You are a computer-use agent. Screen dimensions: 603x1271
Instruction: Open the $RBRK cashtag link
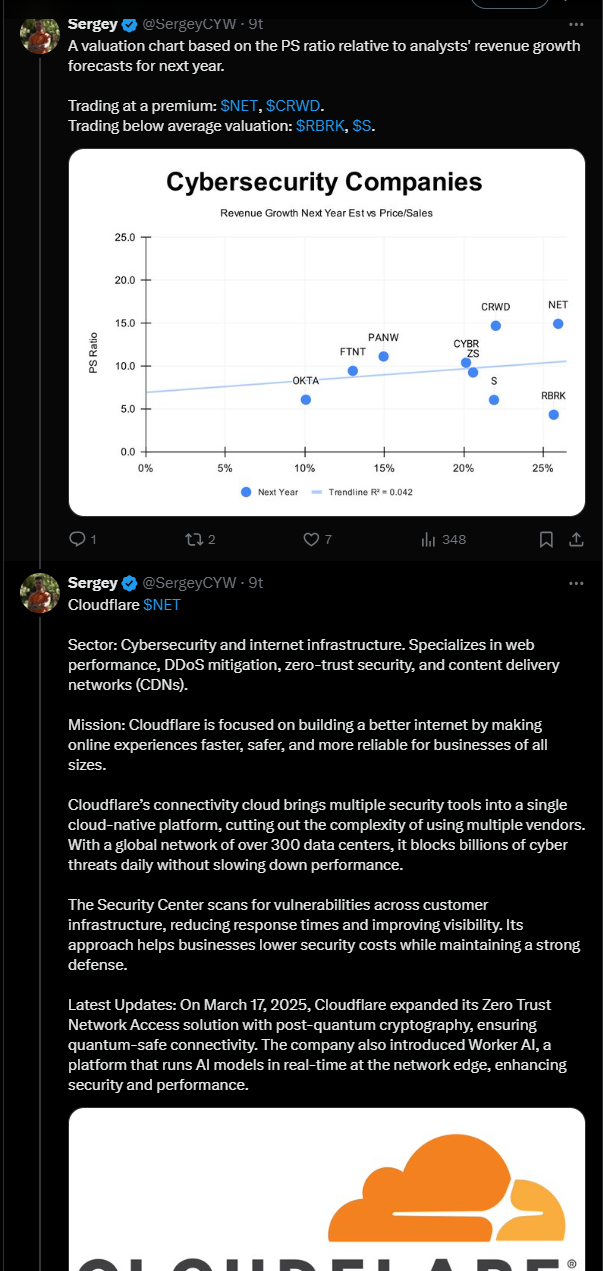(x=320, y=126)
